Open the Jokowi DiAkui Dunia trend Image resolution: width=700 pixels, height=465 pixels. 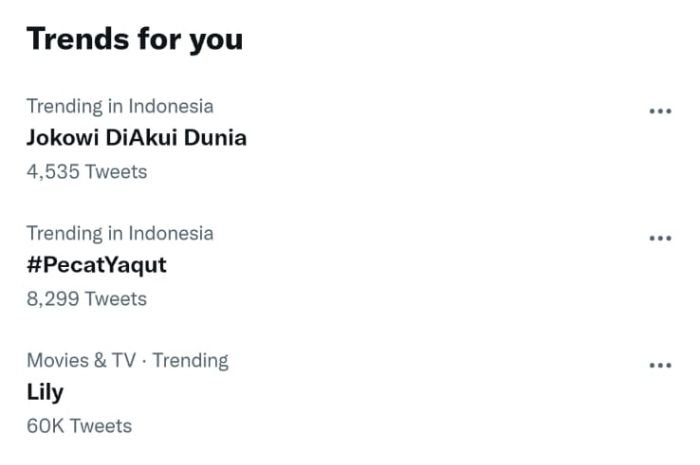click(136, 138)
